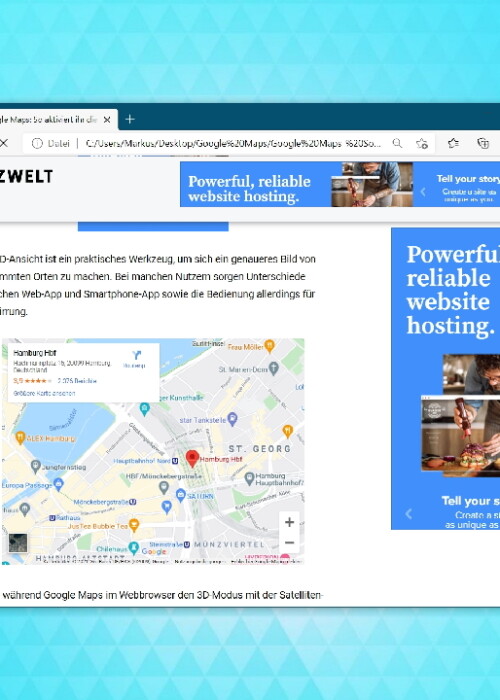Click the zoom magnifier icon in address bar
Image resolution: width=500 pixels, height=700 pixels.
397,143
